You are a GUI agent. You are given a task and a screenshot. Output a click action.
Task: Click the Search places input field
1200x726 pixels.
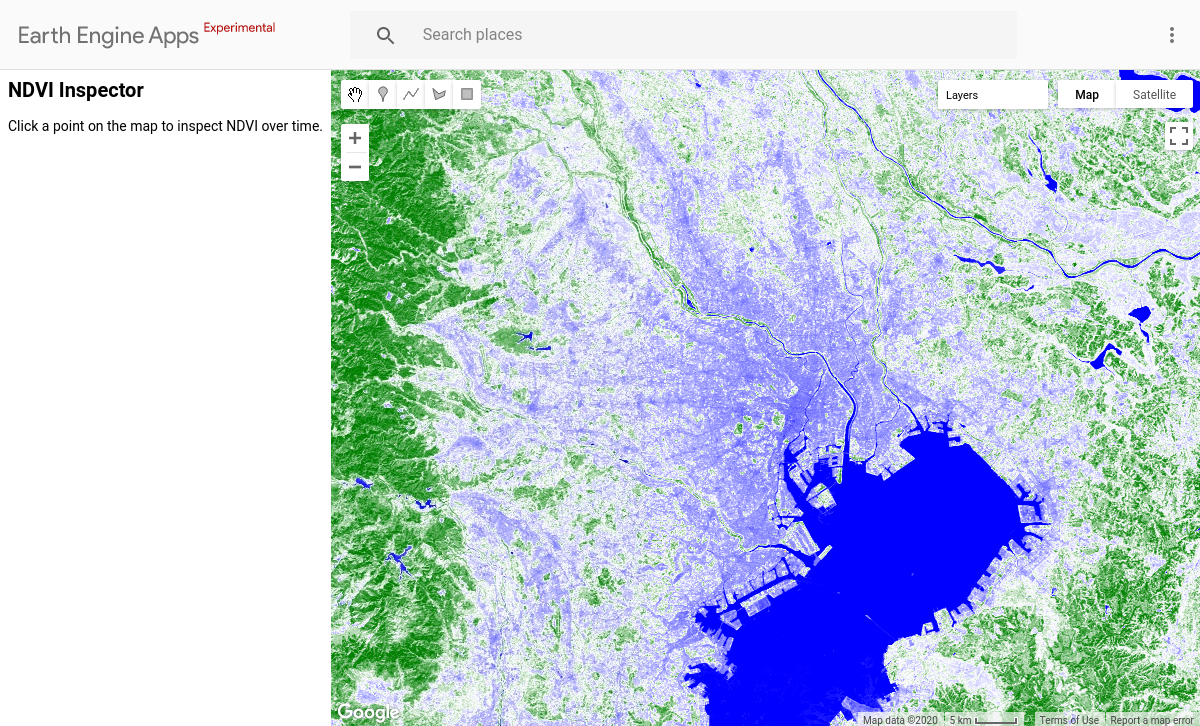coord(600,34)
